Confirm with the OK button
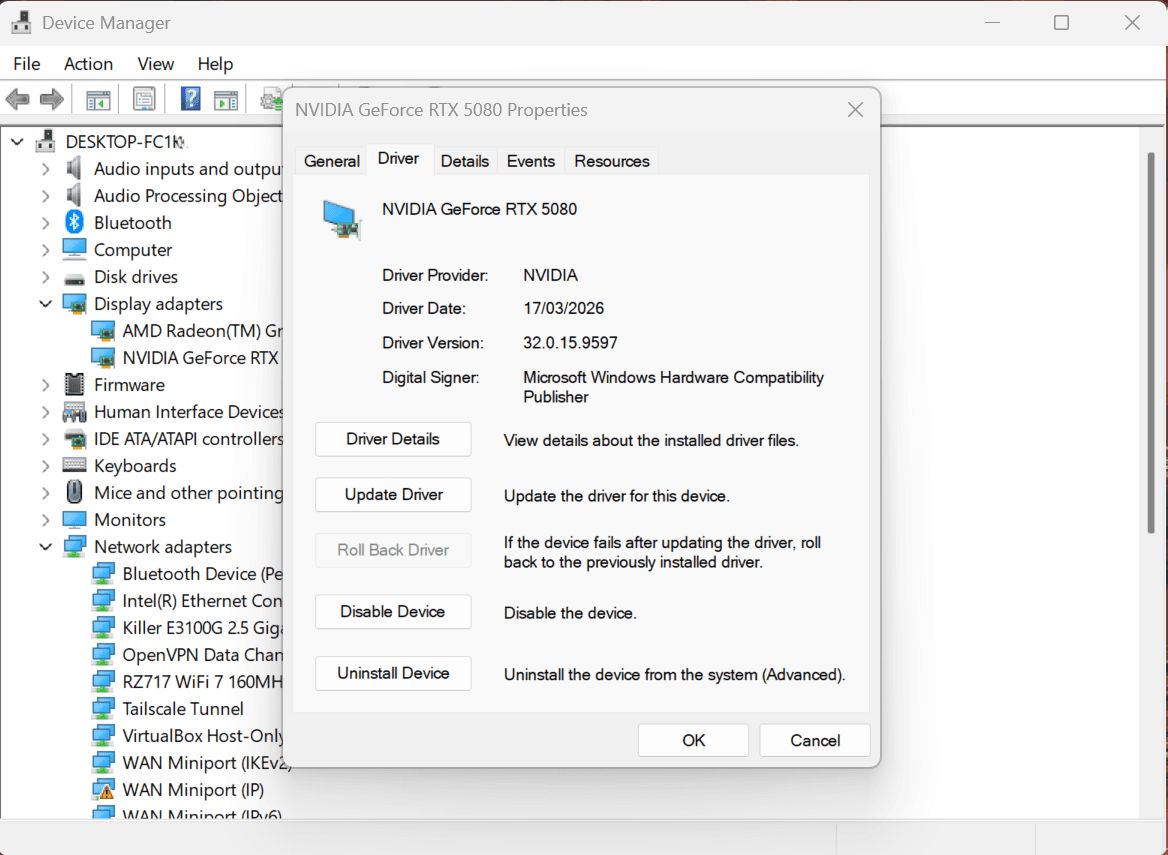 694,740
